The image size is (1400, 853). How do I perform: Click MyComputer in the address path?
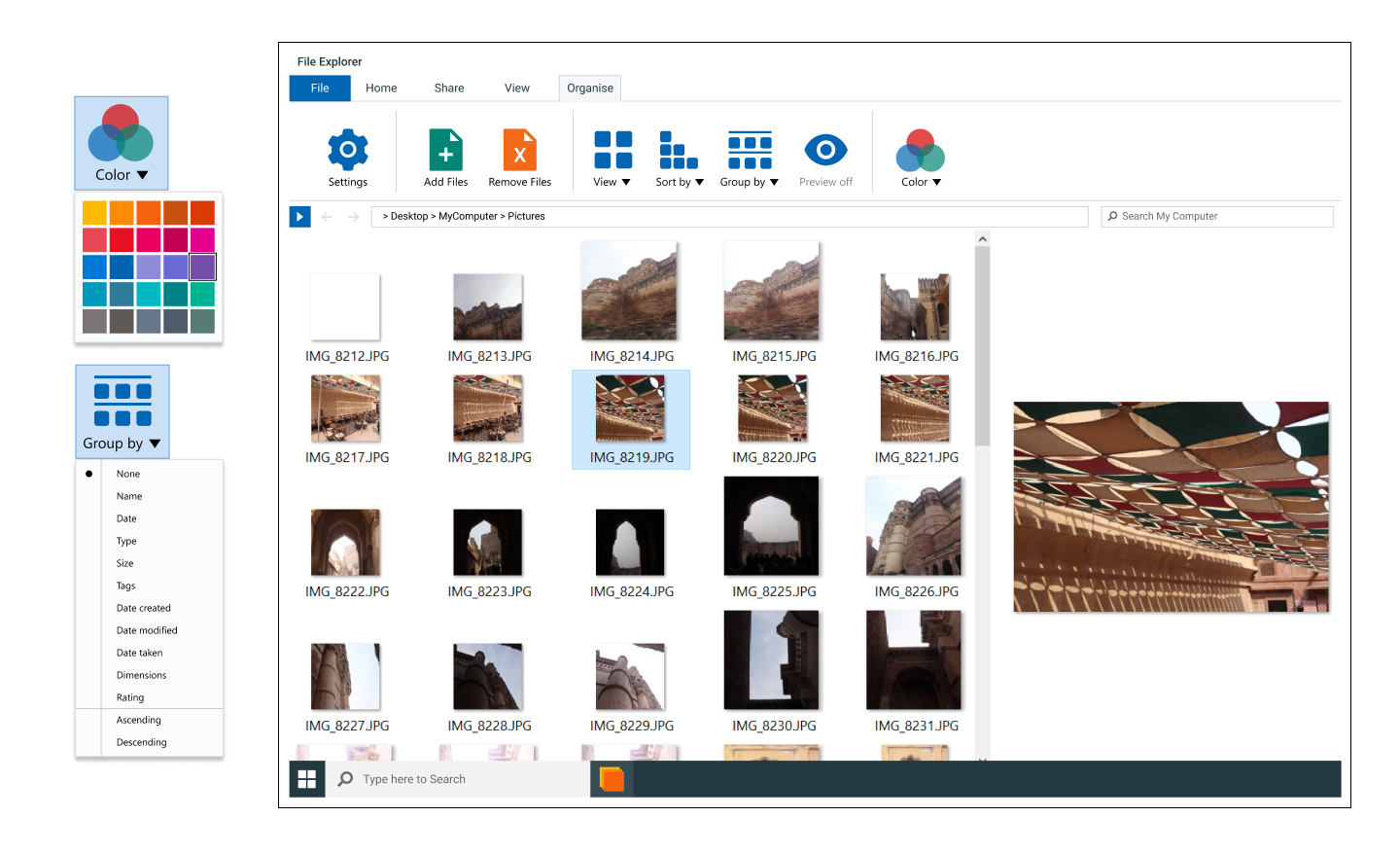click(468, 216)
